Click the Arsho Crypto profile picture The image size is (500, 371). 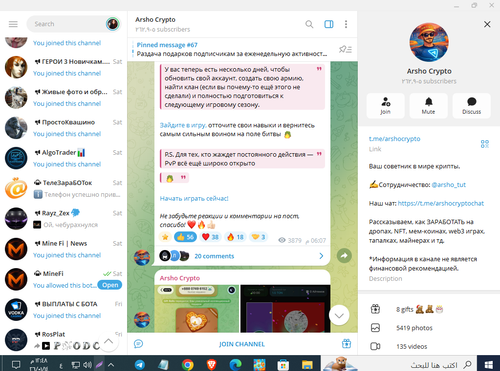point(429,42)
